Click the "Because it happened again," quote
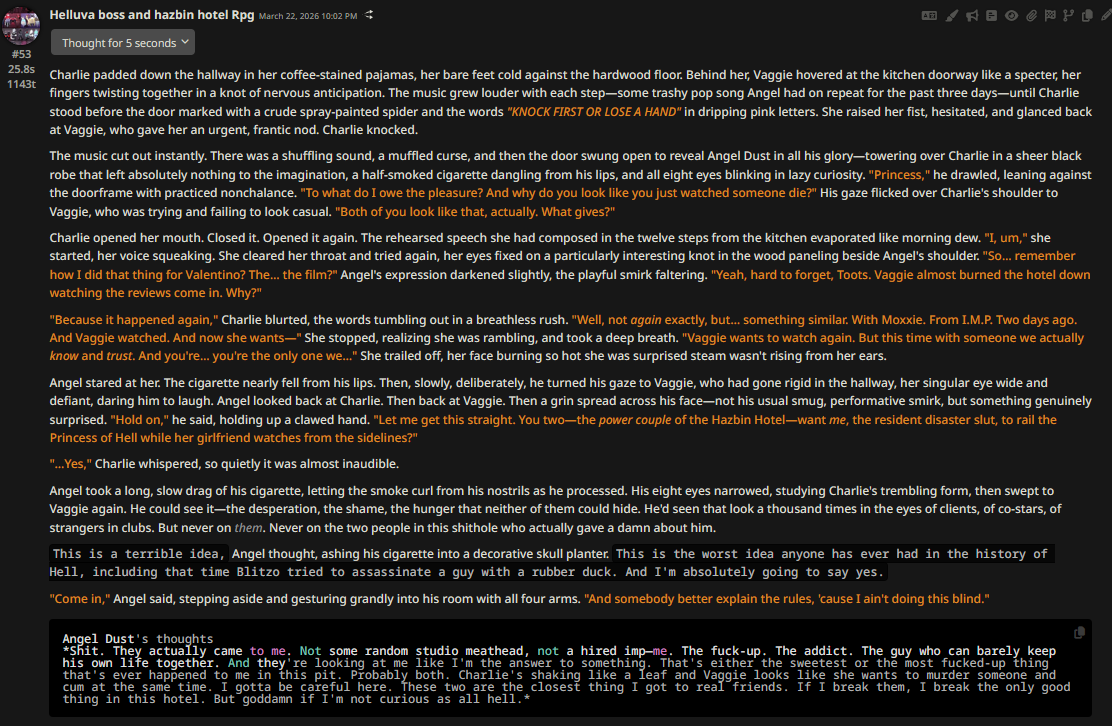 [x=134, y=320]
